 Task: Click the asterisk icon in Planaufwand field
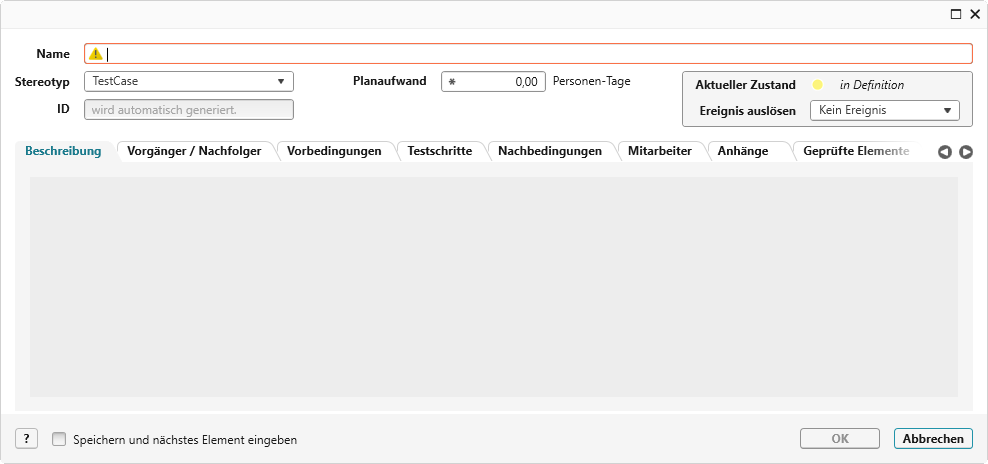pos(452,82)
